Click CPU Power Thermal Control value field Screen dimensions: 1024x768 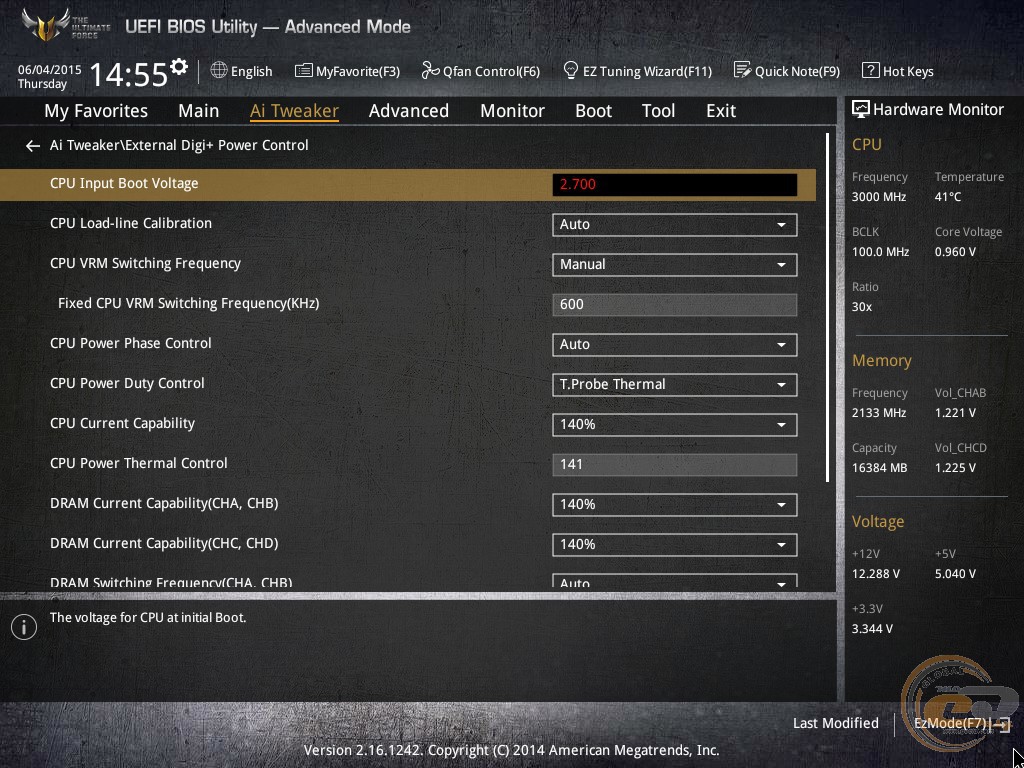coord(675,465)
